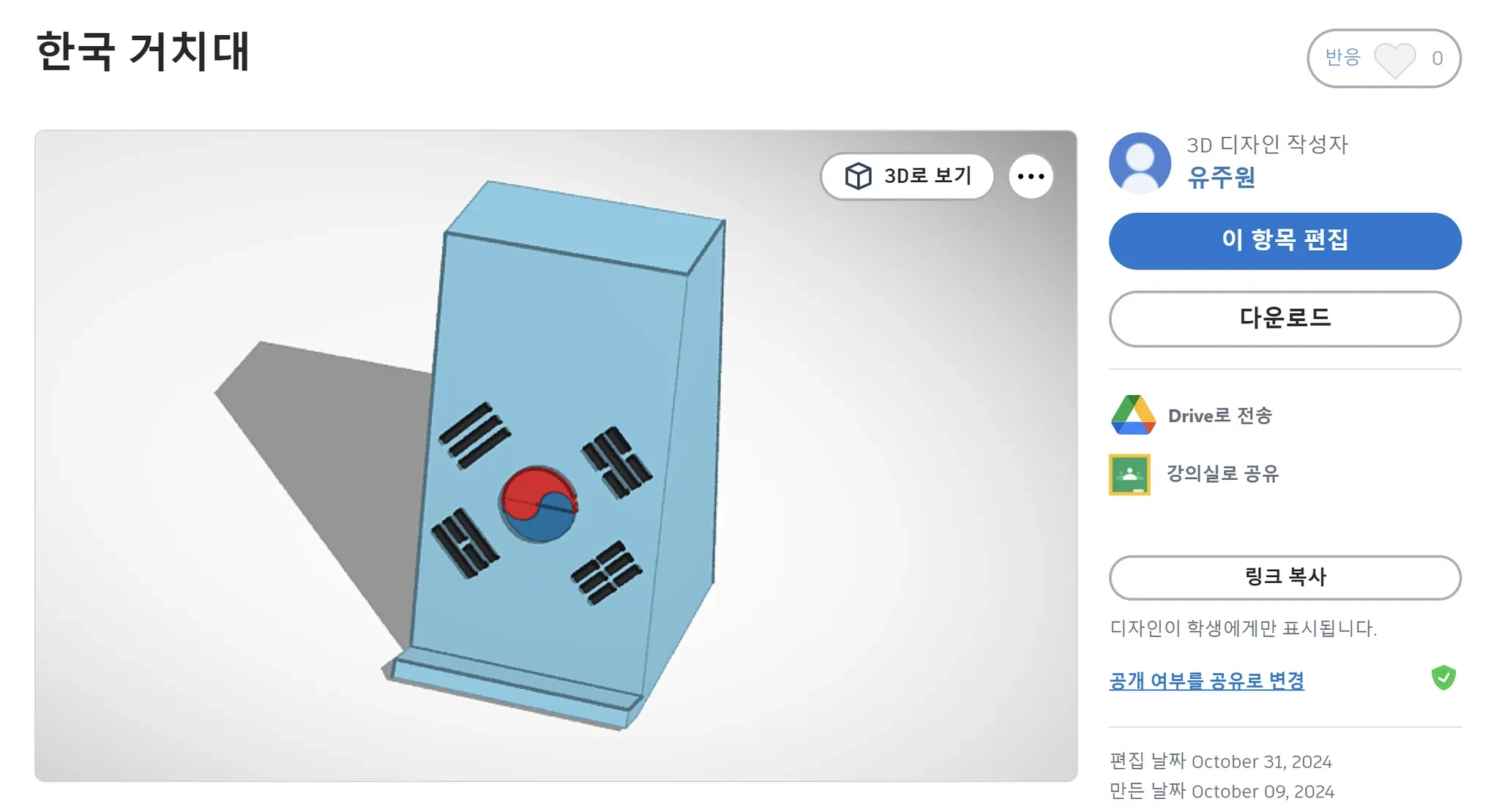The height and width of the screenshot is (812, 1499).
Task: Select 강의실로 공유 option
Action: coord(1222,474)
